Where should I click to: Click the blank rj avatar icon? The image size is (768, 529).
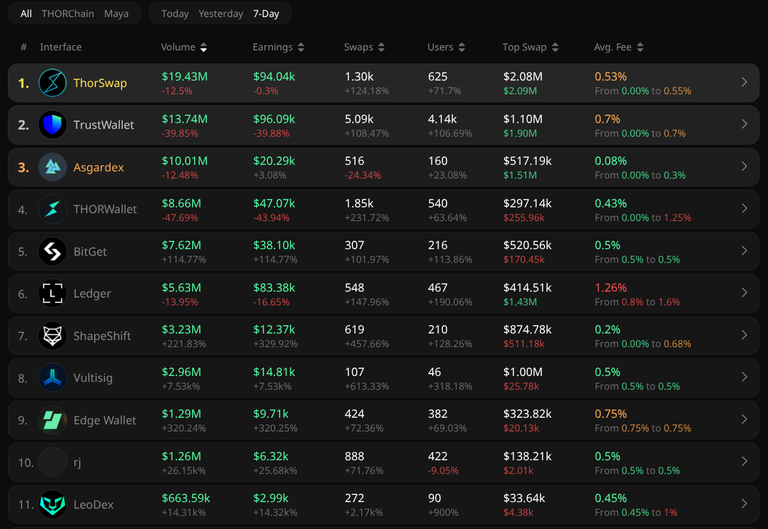pos(52,462)
